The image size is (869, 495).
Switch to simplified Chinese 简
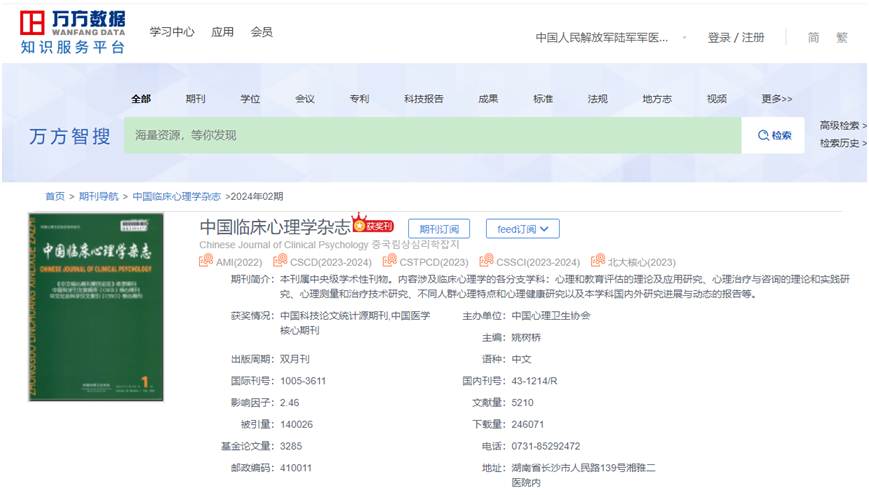(813, 38)
